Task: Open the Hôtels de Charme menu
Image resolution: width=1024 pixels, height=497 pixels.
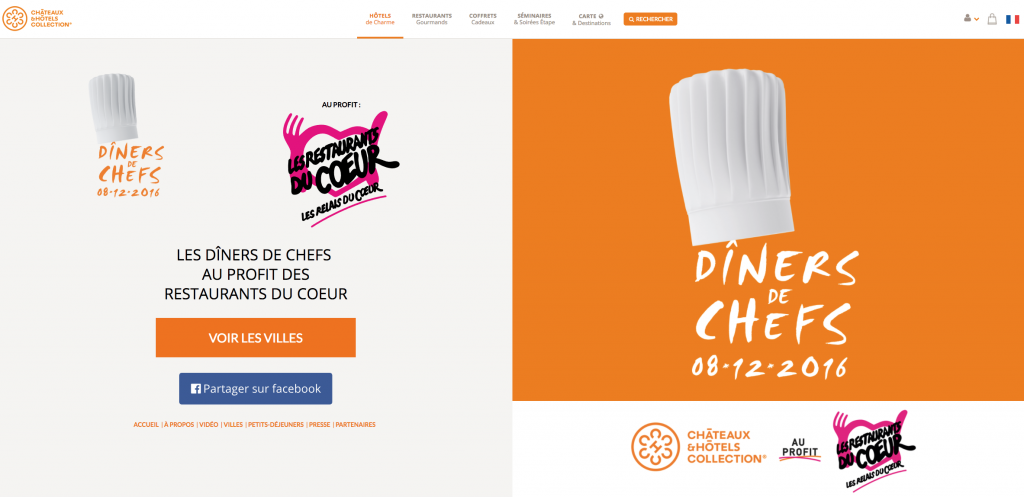Action: coord(380,19)
